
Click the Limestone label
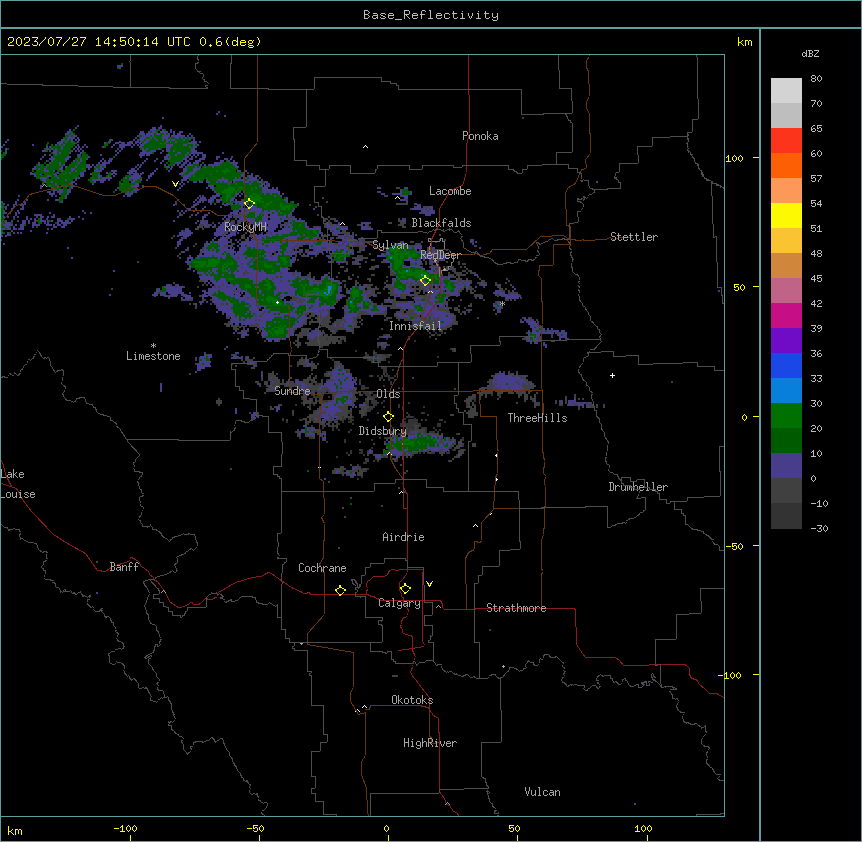pos(153,356)
